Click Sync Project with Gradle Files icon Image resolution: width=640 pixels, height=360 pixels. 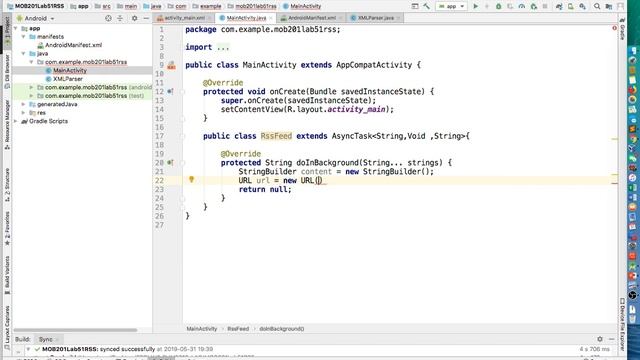pos(559,7)
